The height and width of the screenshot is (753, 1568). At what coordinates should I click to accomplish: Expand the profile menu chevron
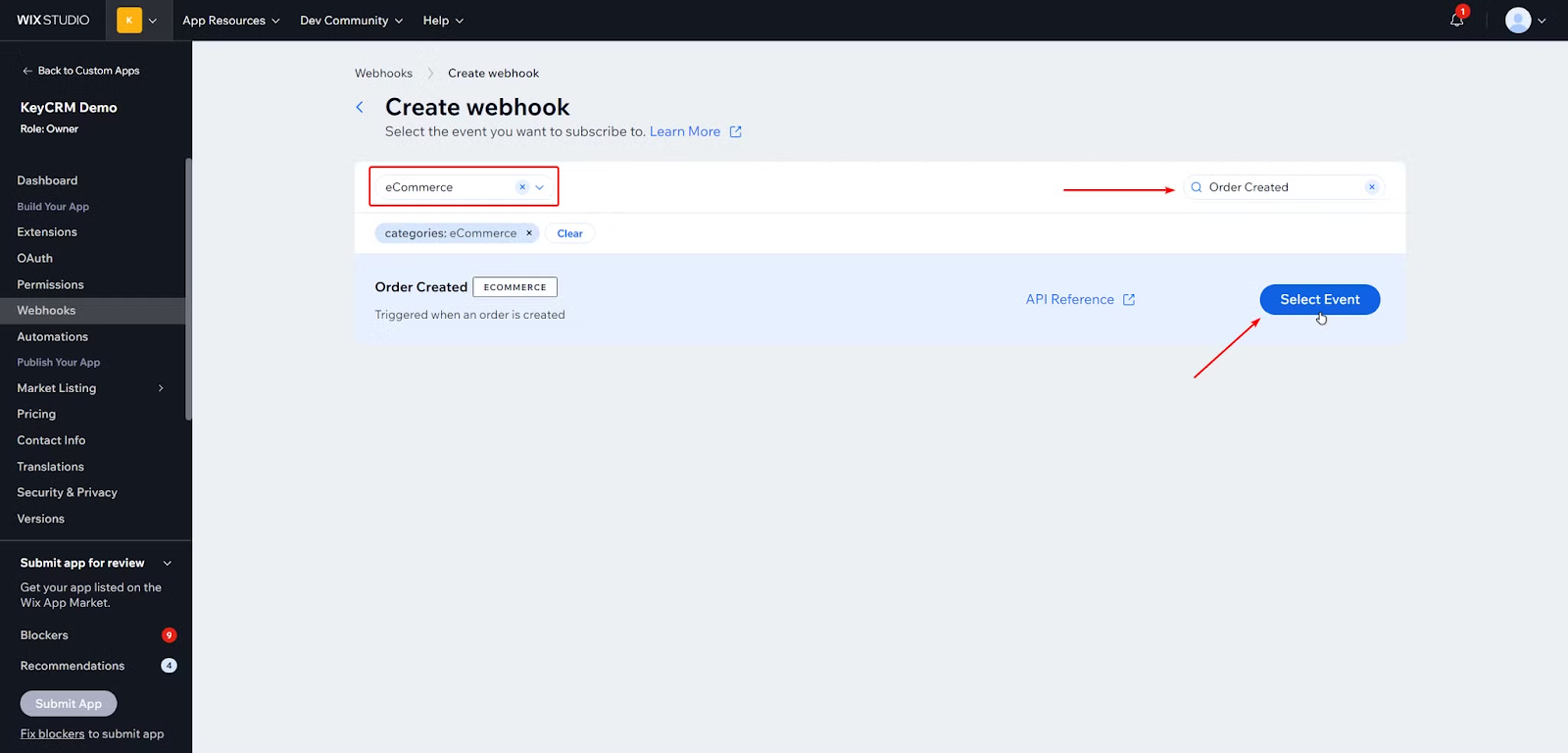tap(1542, 21)
